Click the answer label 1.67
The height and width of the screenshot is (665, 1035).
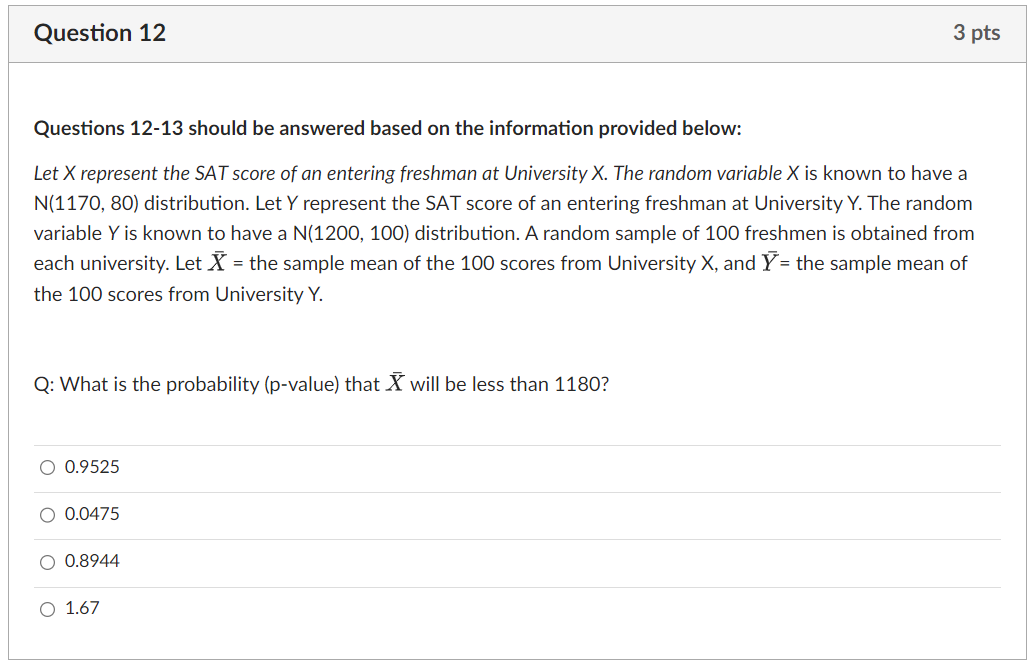[x=81, y=608]
